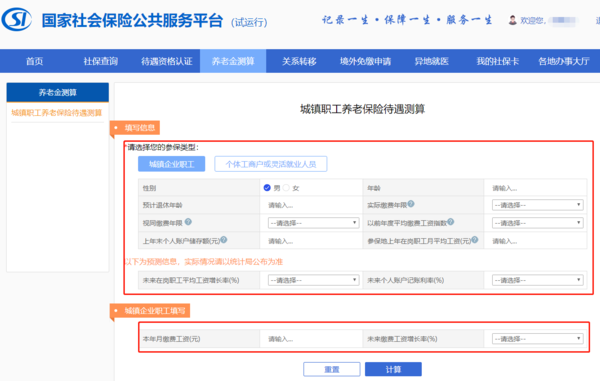600x381 pixels.
Task: Open the 我的社保卡 menu item
Action: (x=497, y=61)
